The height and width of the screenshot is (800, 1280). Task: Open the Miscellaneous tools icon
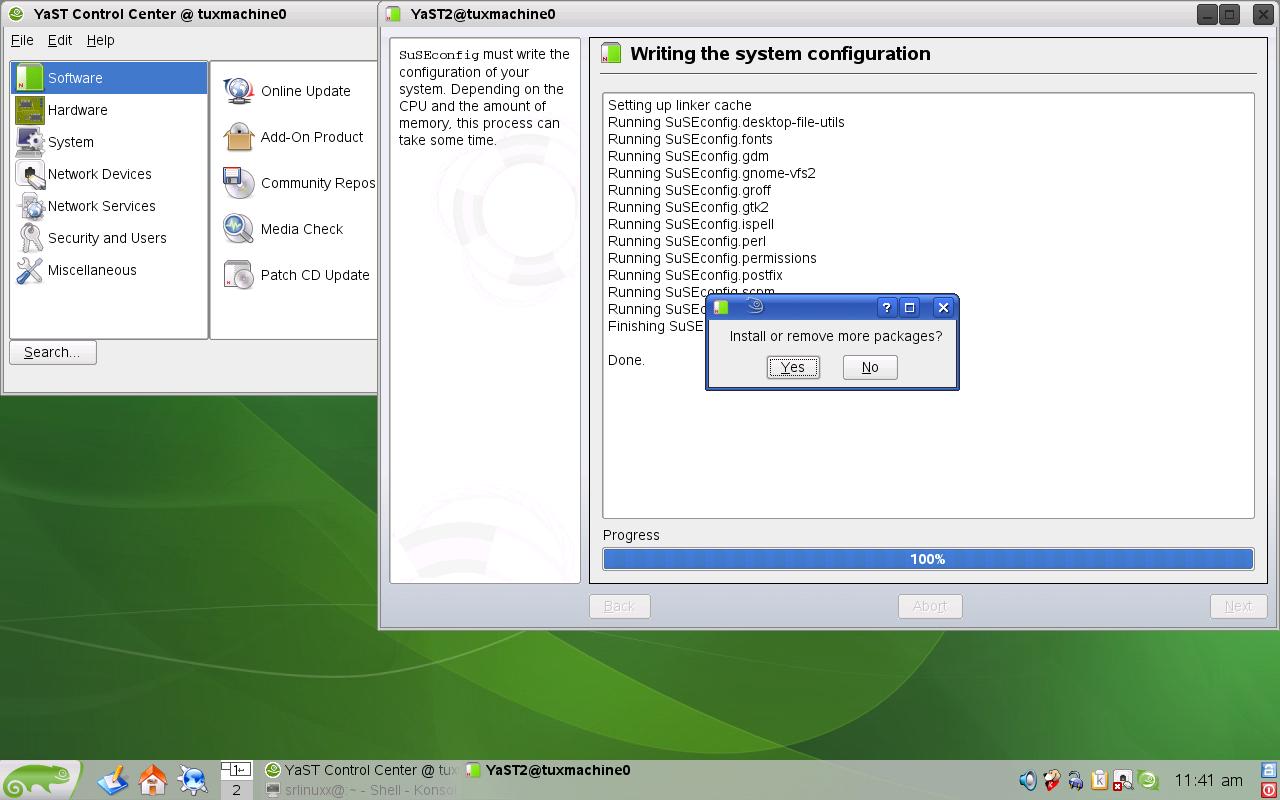click(29, 270)
